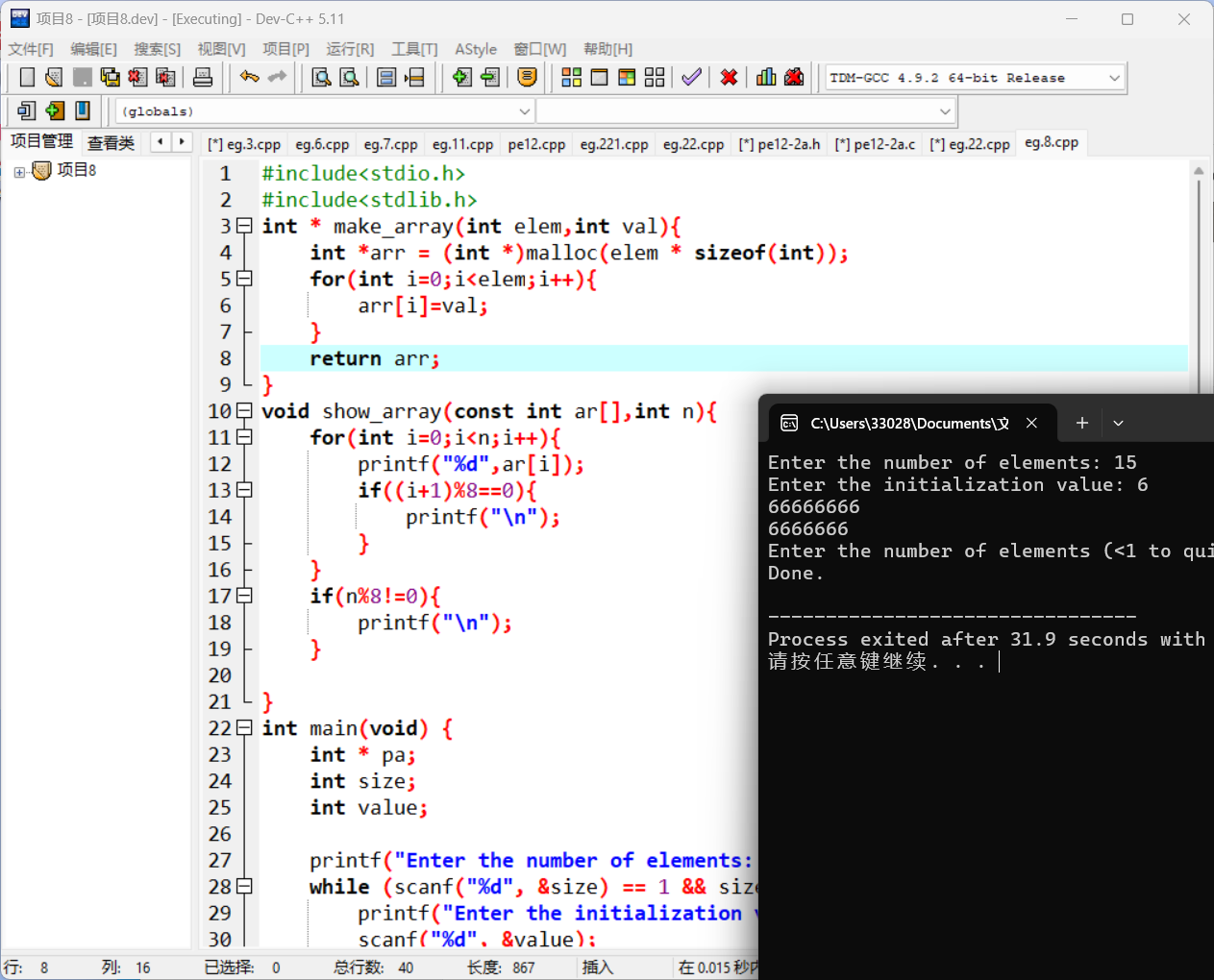Open the 运行[R] menu

[350, 49]
